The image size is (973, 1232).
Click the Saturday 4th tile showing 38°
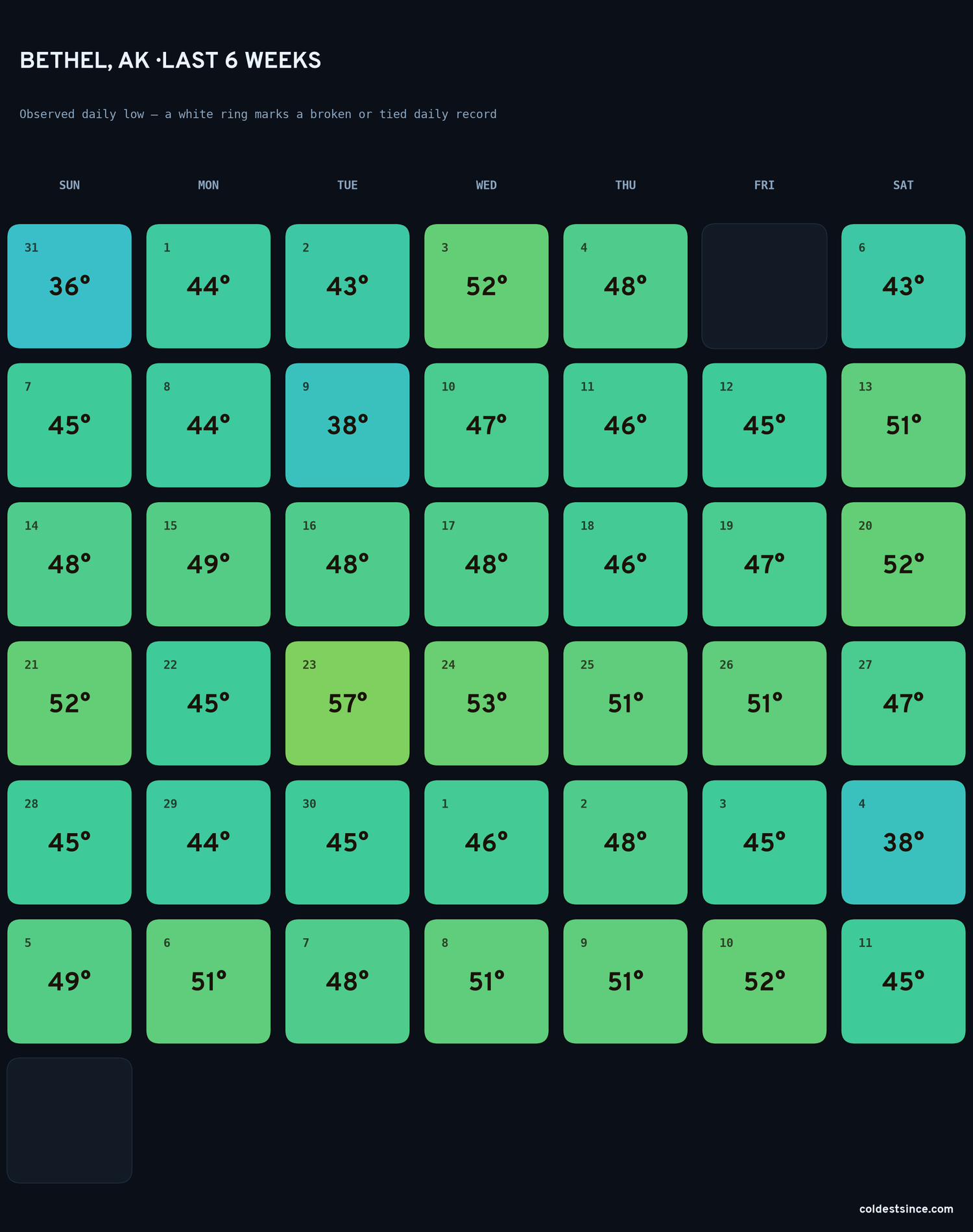click(903, 842)
